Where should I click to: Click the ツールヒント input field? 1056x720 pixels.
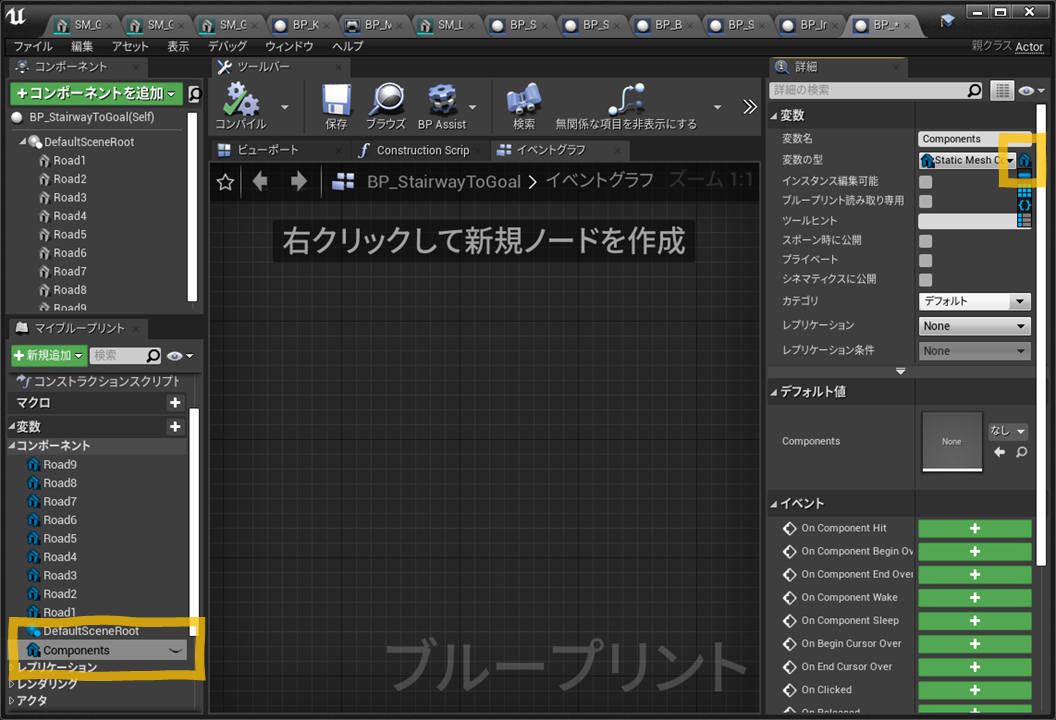[968, 221]
